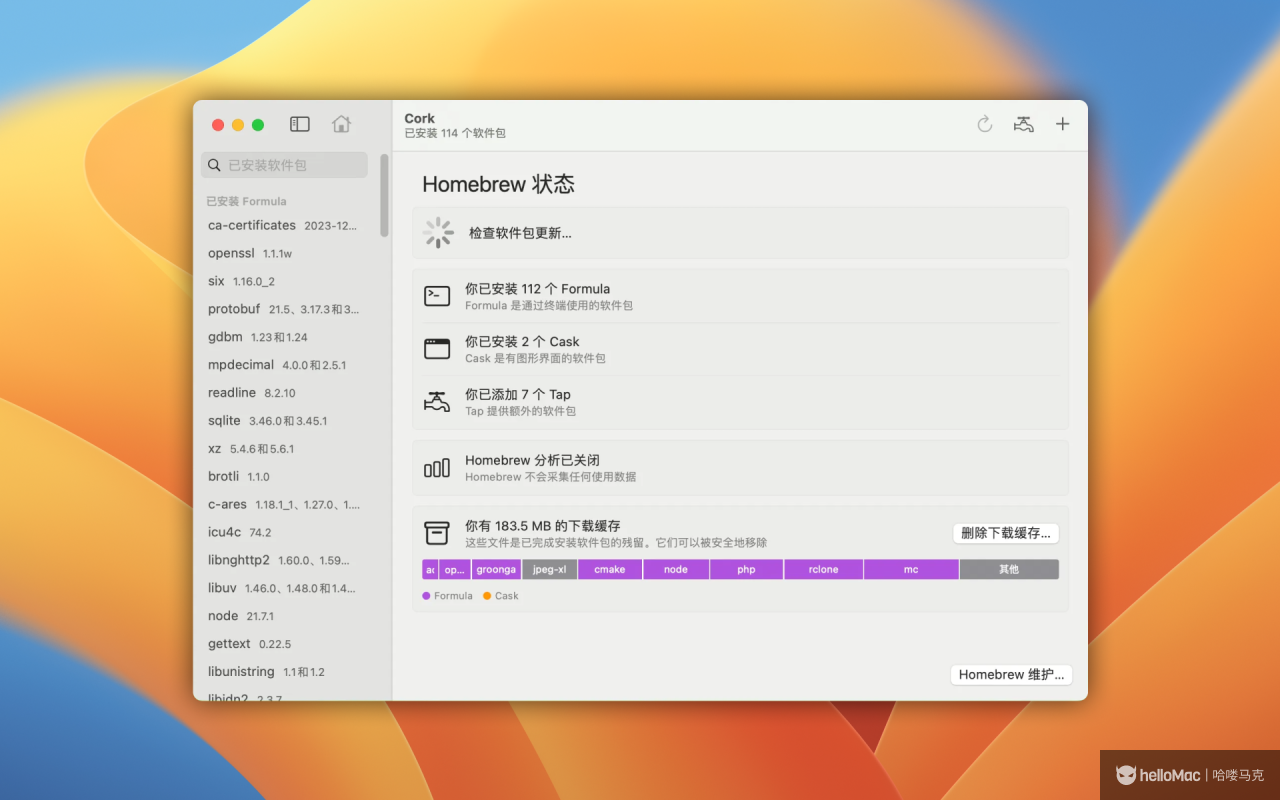The height and width of the screenshot is (800, 1280).
Task: Select the gray 其他 cache segment
Action: tap(1009, 569)
